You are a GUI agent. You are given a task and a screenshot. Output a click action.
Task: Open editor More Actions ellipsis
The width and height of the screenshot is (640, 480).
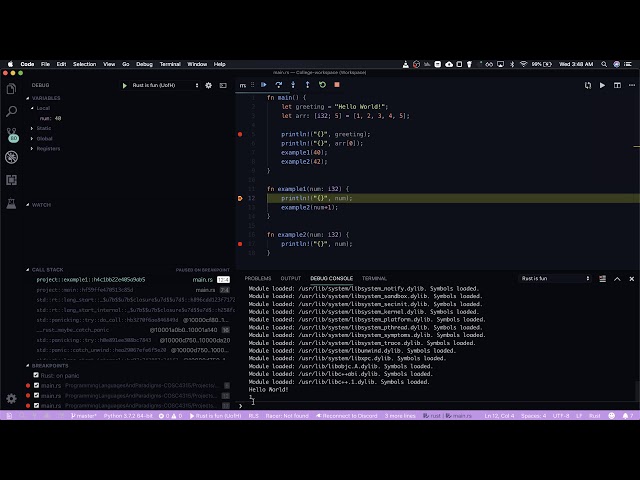[x=632, y=85]
